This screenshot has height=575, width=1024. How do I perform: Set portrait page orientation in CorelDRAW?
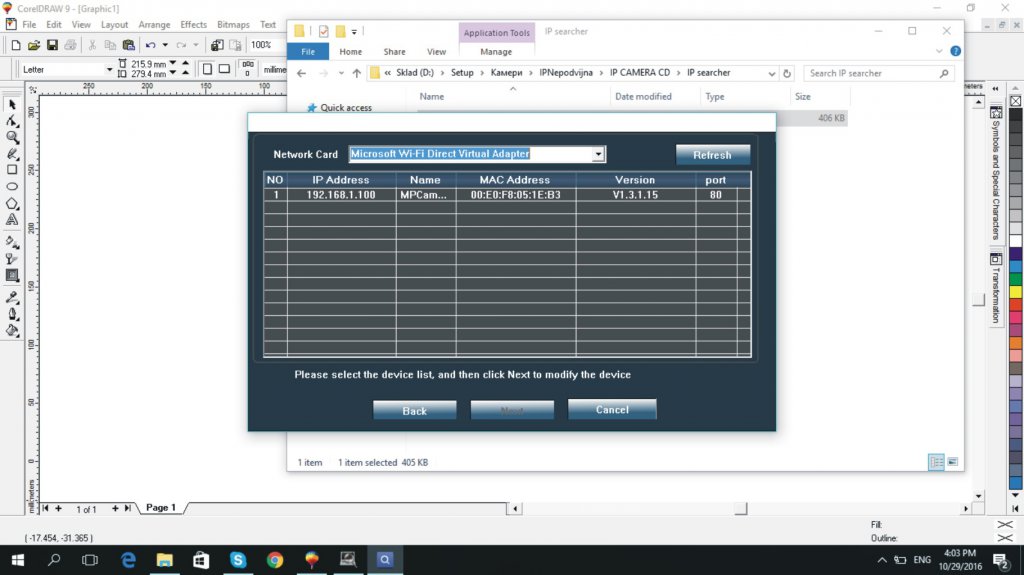point(207,69)
